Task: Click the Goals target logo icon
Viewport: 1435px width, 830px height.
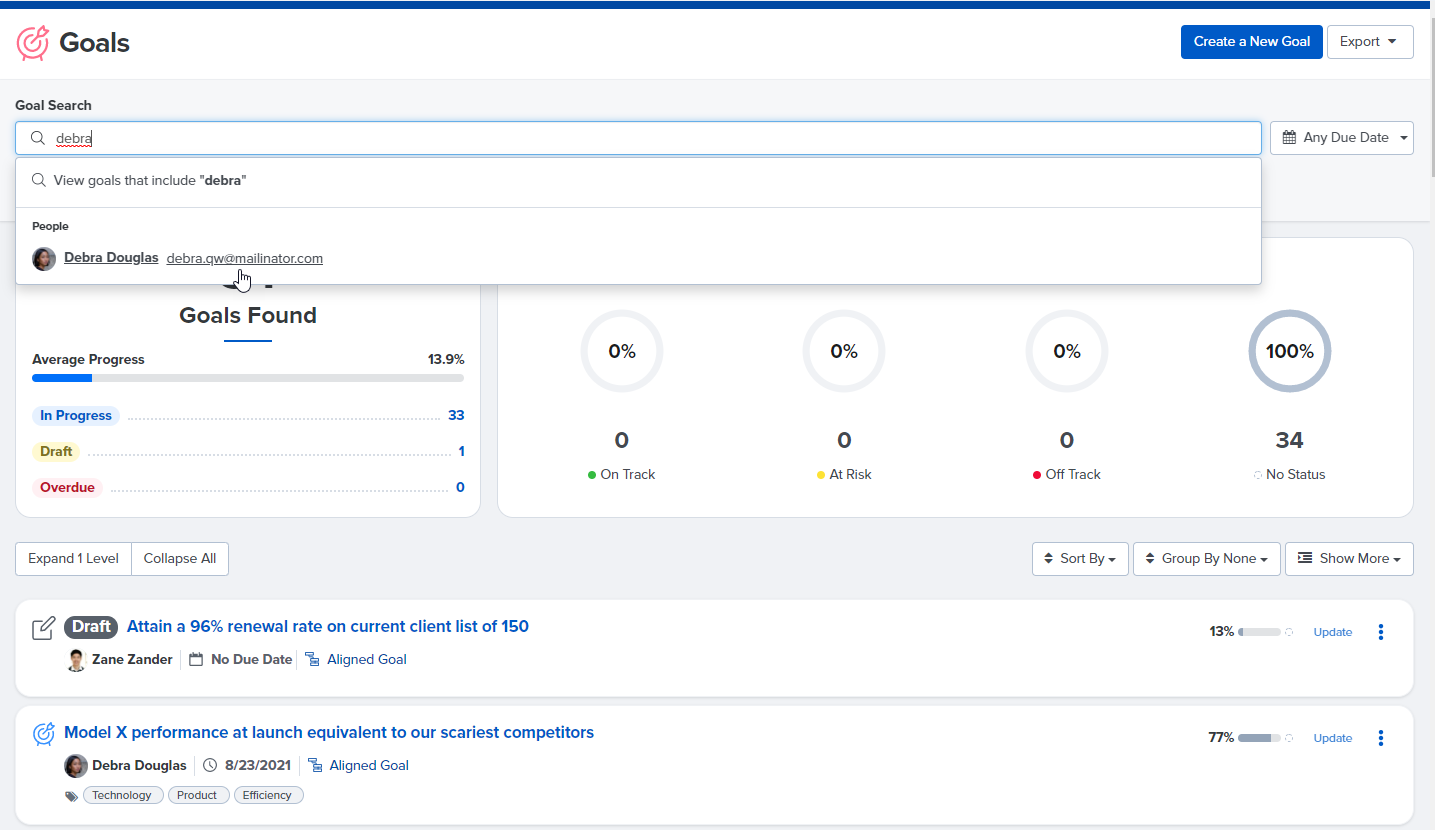Action: [x=33, y=43]
